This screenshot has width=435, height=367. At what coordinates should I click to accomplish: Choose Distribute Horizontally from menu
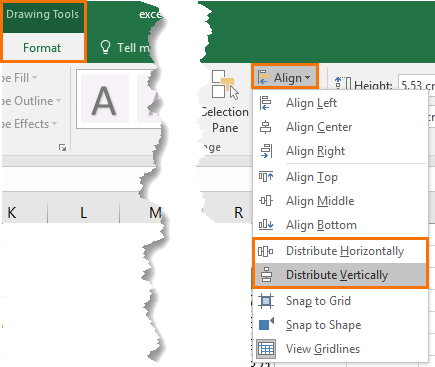[340, 251]
